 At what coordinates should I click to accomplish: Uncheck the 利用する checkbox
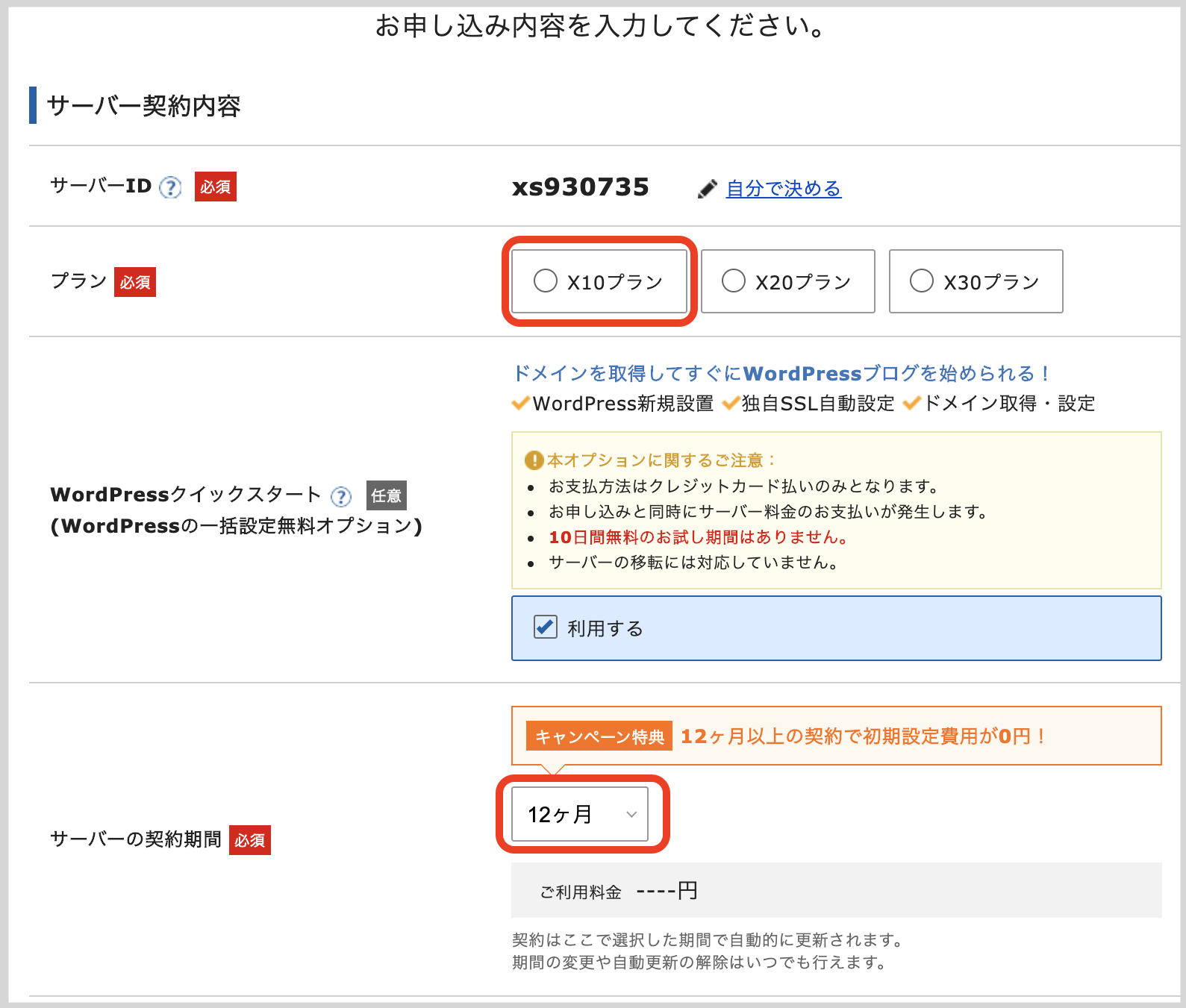546,627
